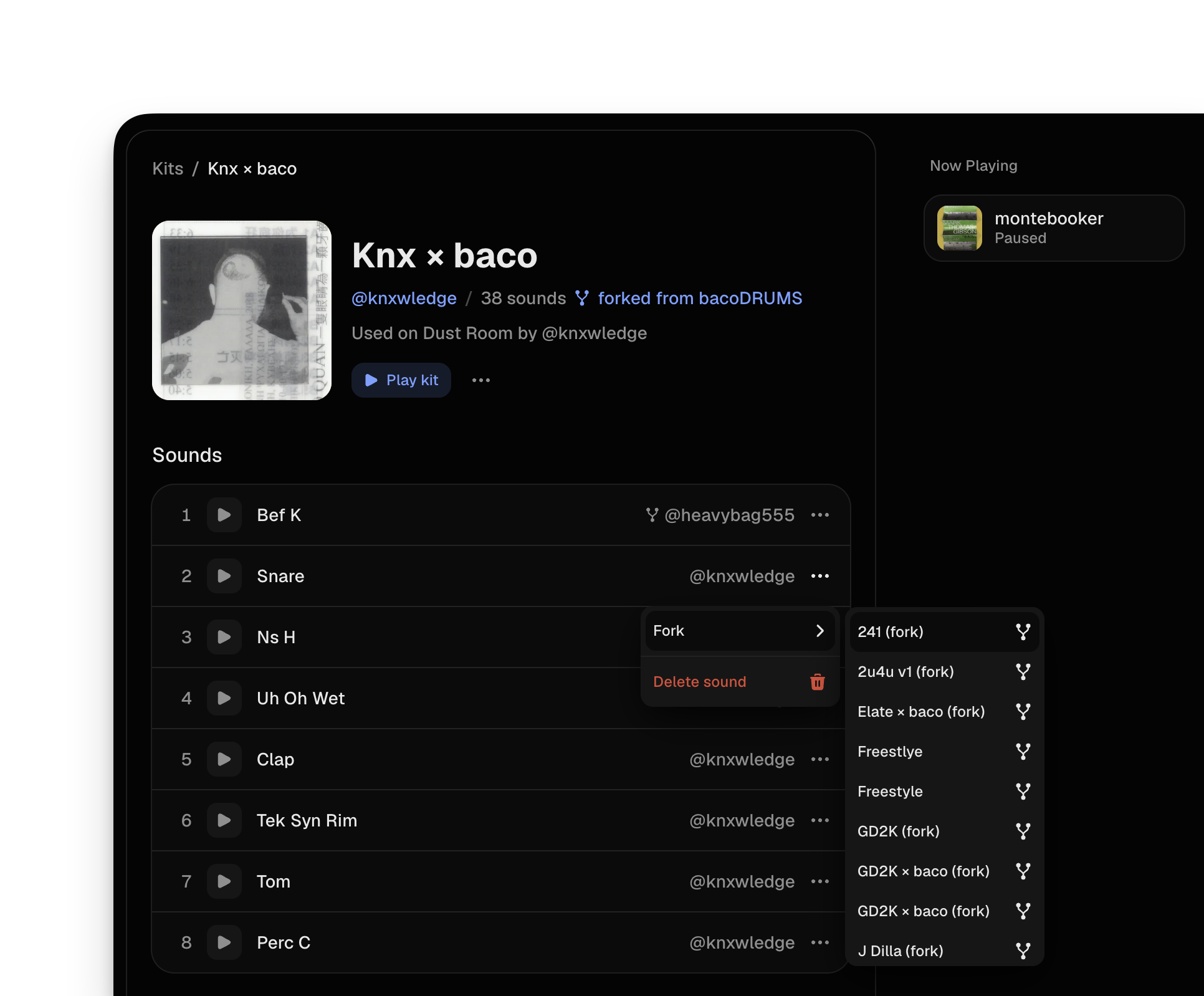Viewport: 1204px width, 996px height.
Task: Open more options for Snare row
Action: pyautogui.click(x=820, y=576)
